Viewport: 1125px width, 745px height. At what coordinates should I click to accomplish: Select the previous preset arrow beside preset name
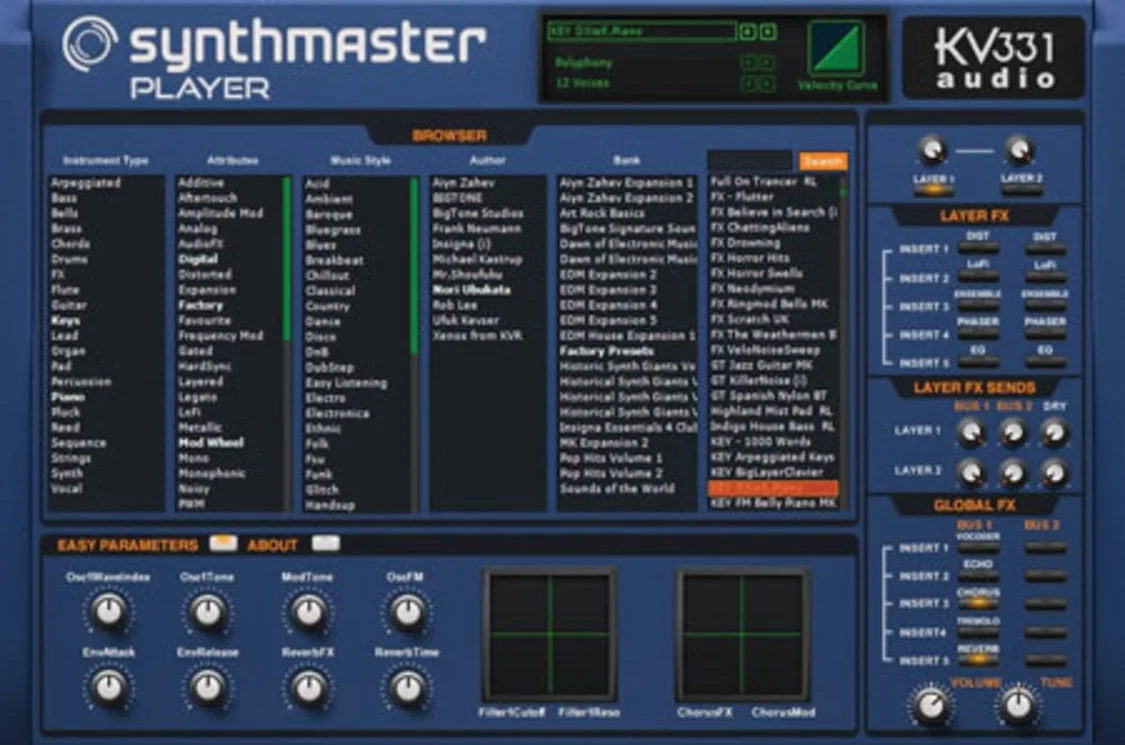click(748, 32)
